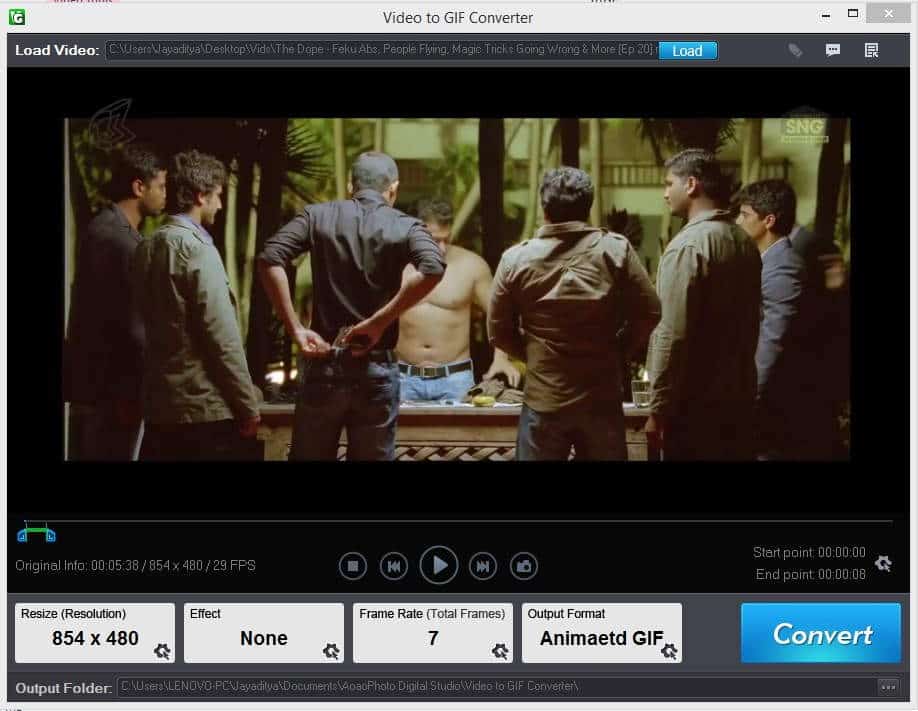Take a snapshot with camera icon
The image size is (918, 711).
coord(523,566)
